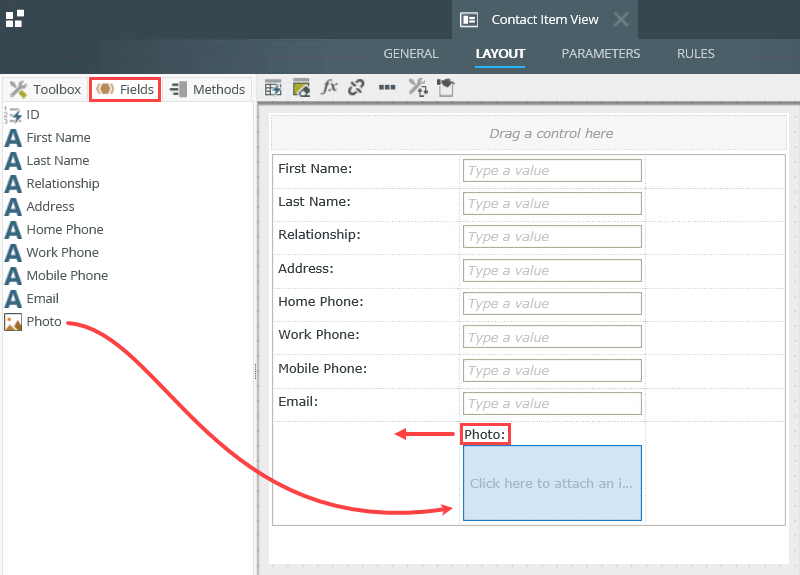
Task: Click the panel splitter handle
Action: click(256, 371)
